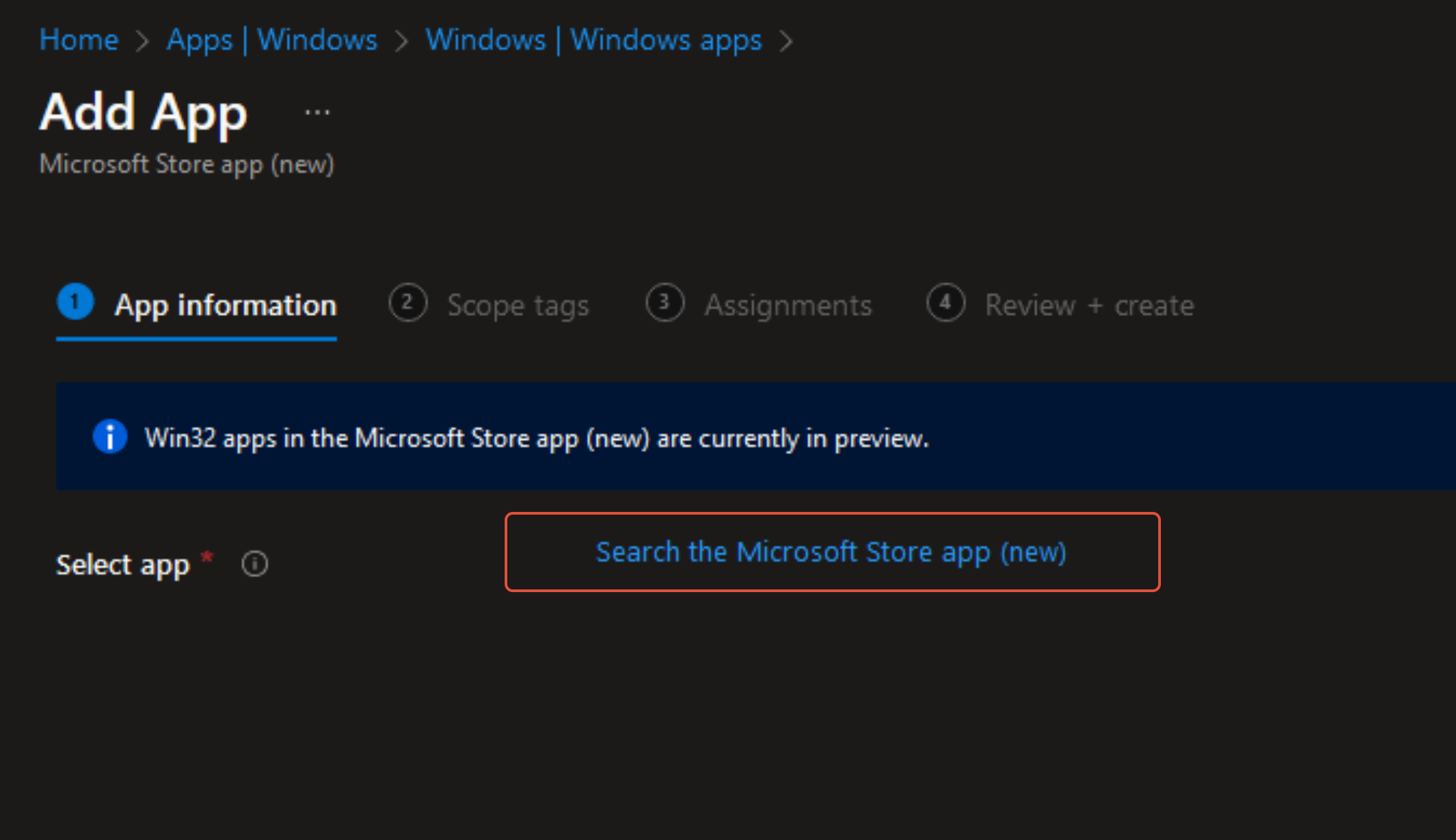Go to the Scope tags step
This screenshot has height=840, width=1456.
(x=518, y=306)
